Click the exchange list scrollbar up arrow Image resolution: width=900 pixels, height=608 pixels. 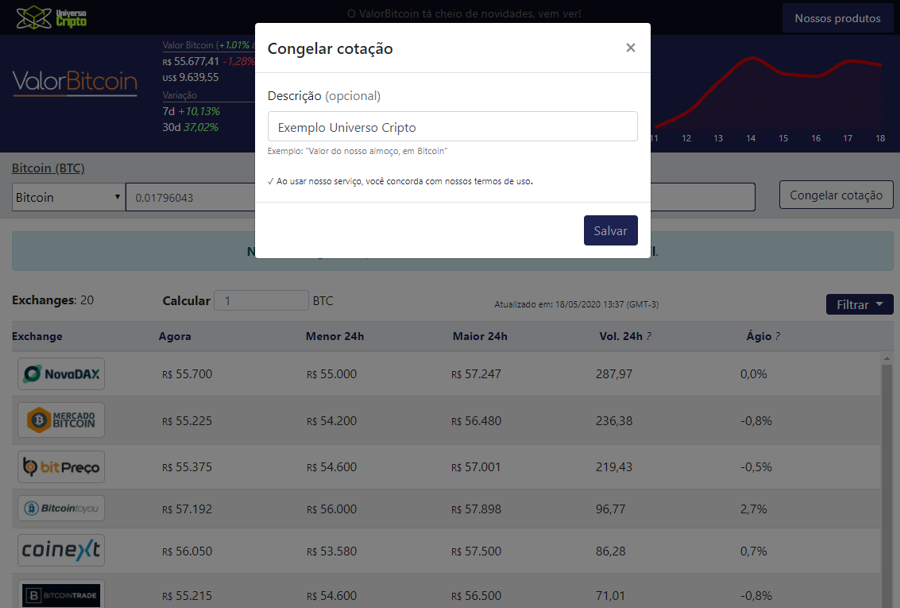(886, 358)
